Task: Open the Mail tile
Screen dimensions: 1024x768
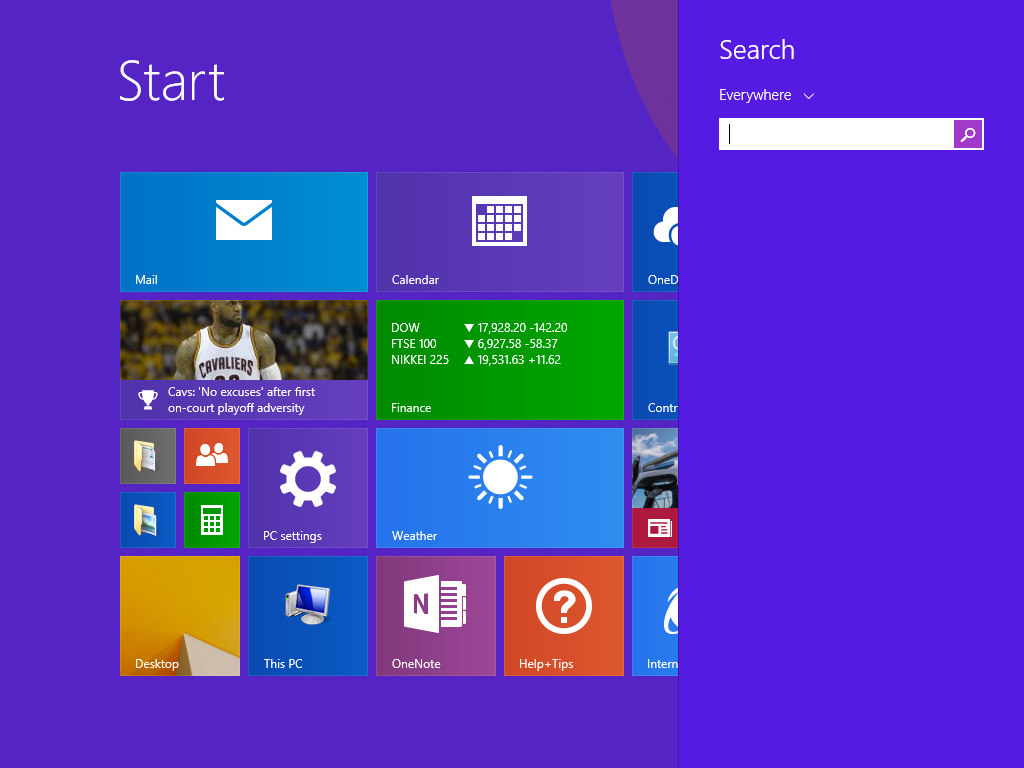Action: coord(244,232)
